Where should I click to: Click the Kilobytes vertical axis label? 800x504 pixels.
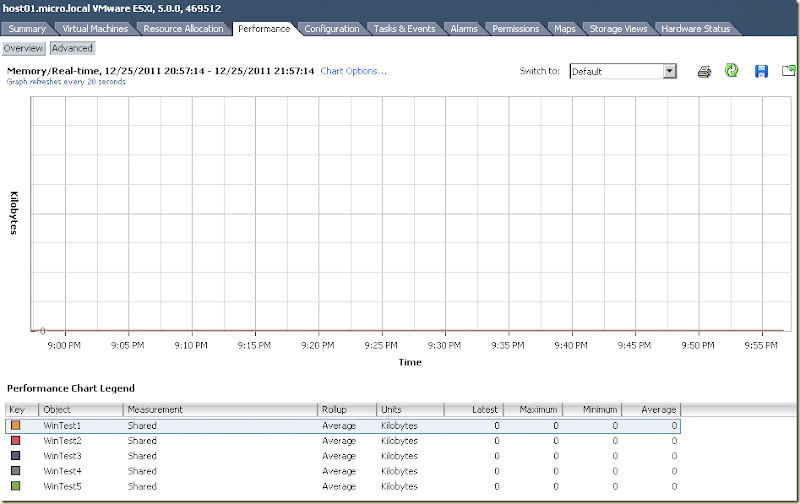[14, 213]
